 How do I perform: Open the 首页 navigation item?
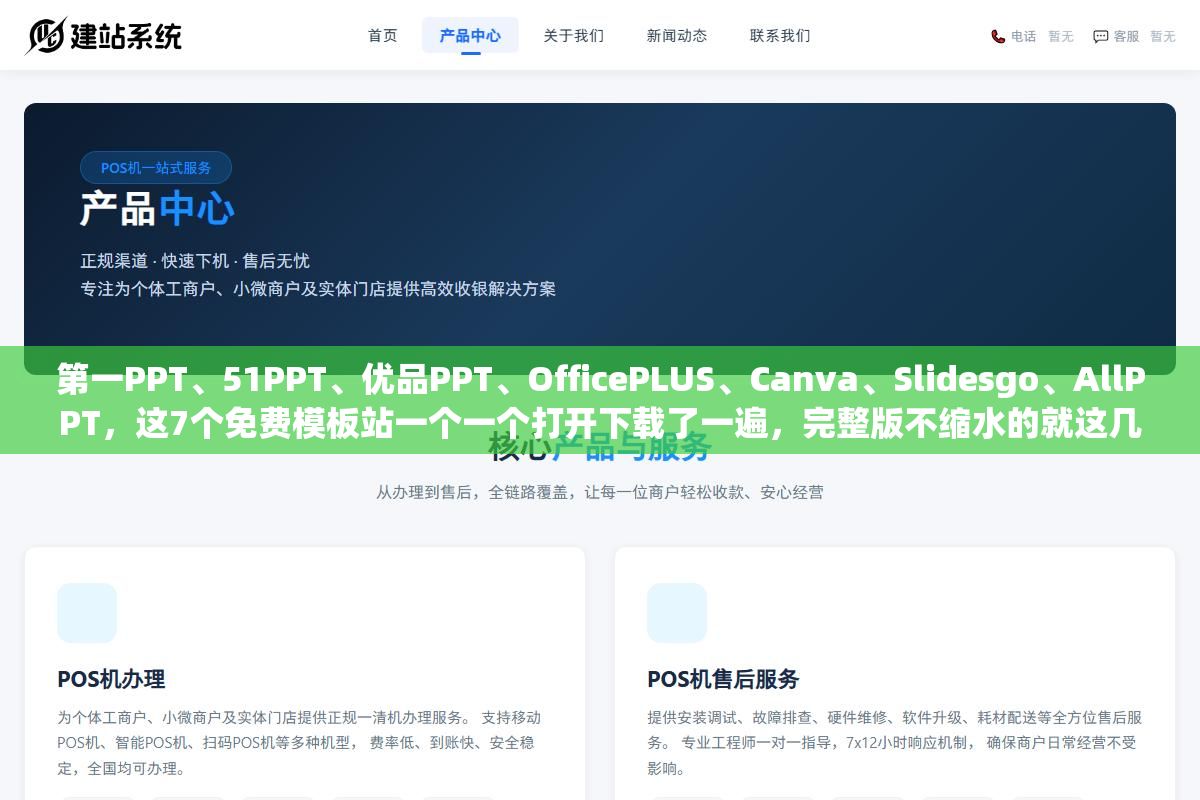[383, 35]
